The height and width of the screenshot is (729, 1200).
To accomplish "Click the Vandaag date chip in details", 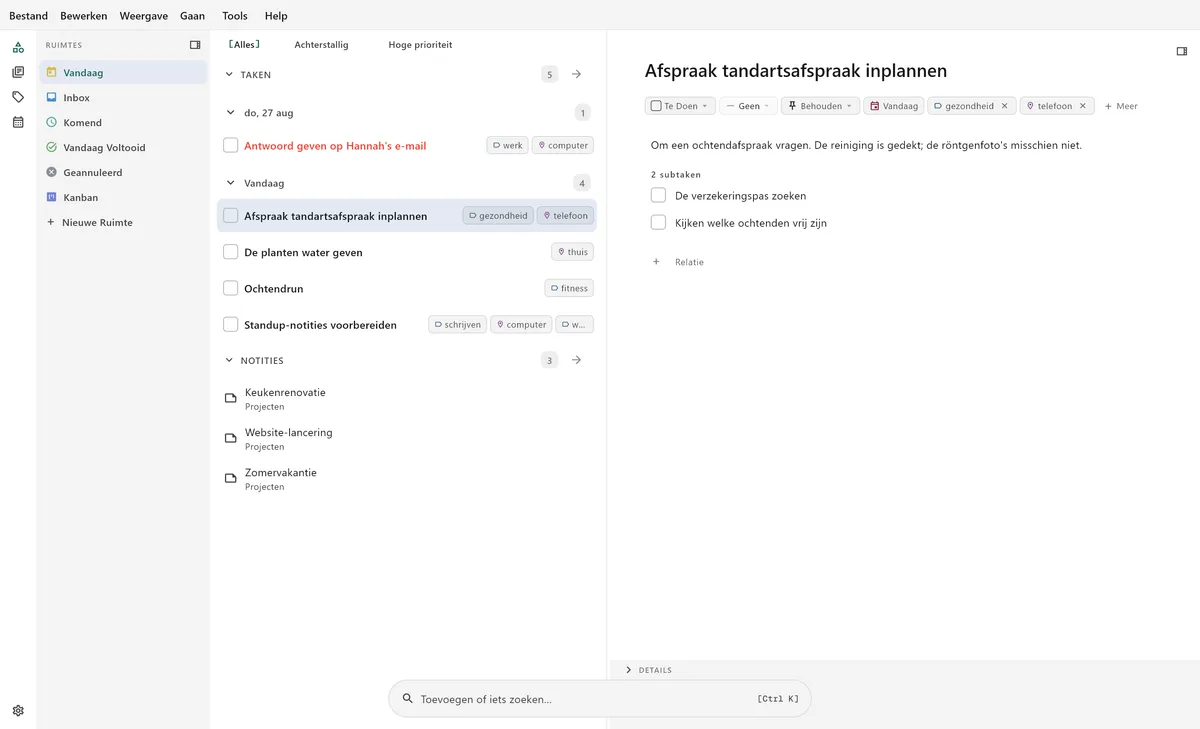I will pos(893,106).
